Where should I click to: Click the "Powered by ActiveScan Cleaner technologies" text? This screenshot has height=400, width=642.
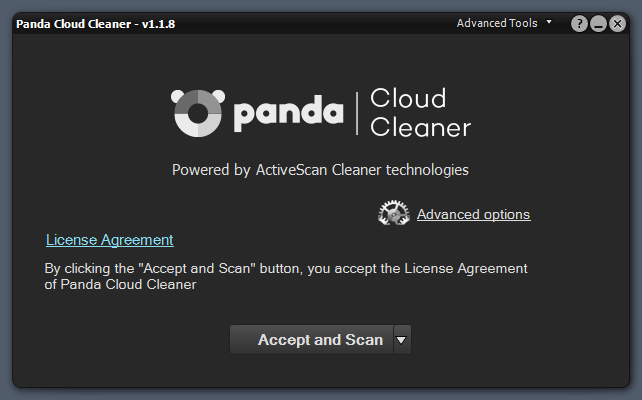pyautogui.click(x=320, y=170)
